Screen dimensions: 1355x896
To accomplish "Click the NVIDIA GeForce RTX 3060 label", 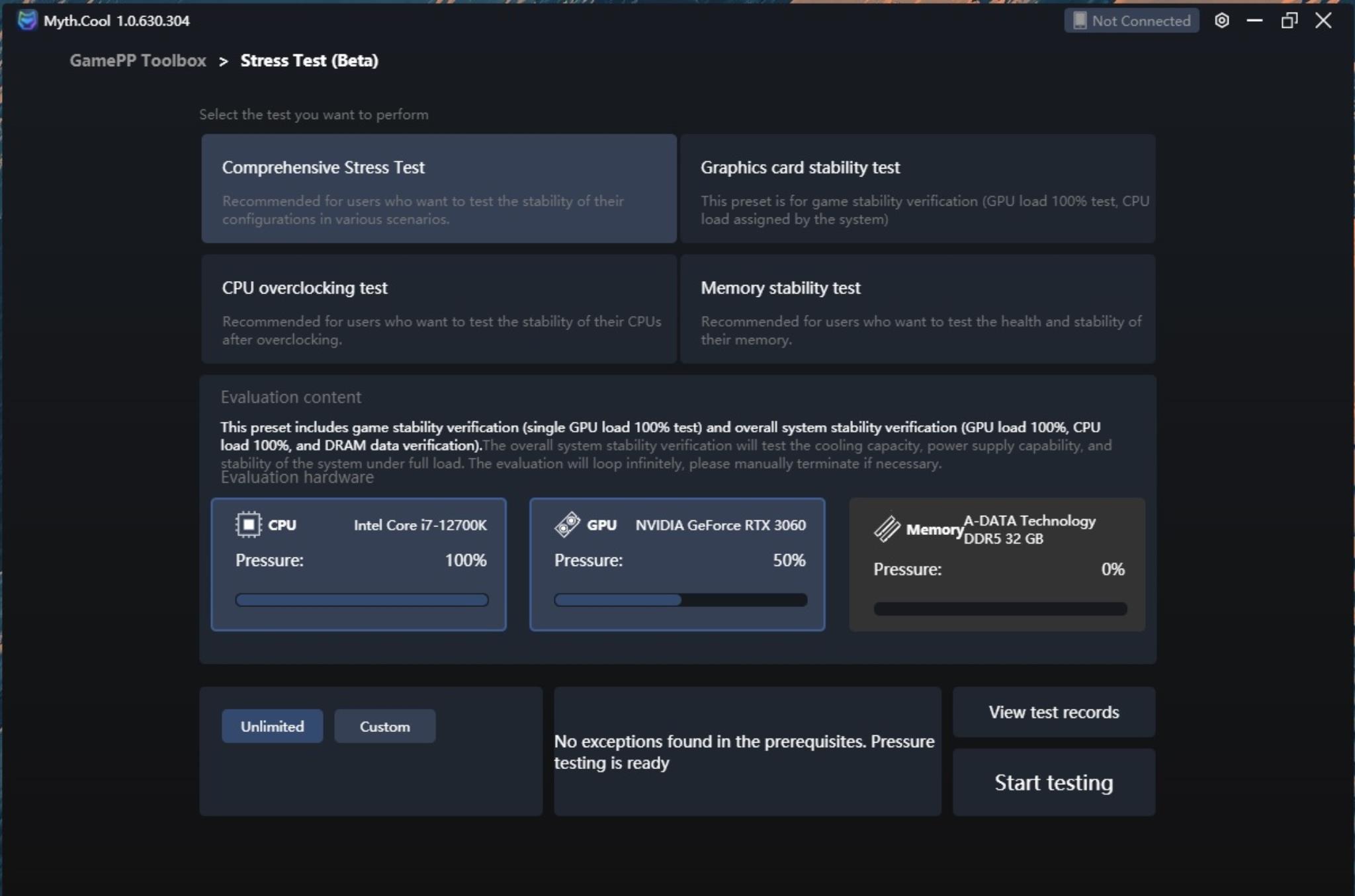I will (x=721, y=525).
